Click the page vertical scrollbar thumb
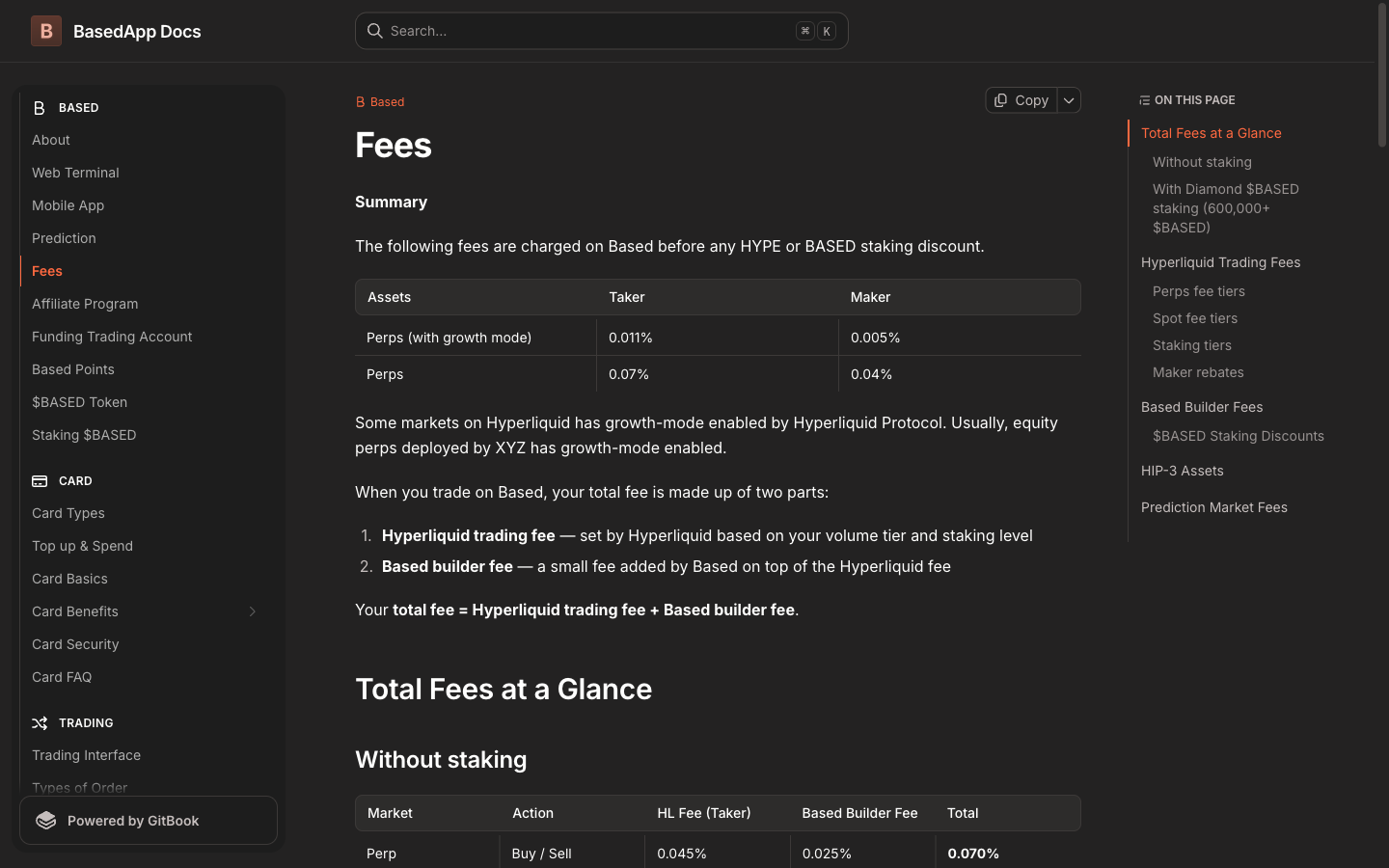The image size is (1389, 868). (1381, 75)
